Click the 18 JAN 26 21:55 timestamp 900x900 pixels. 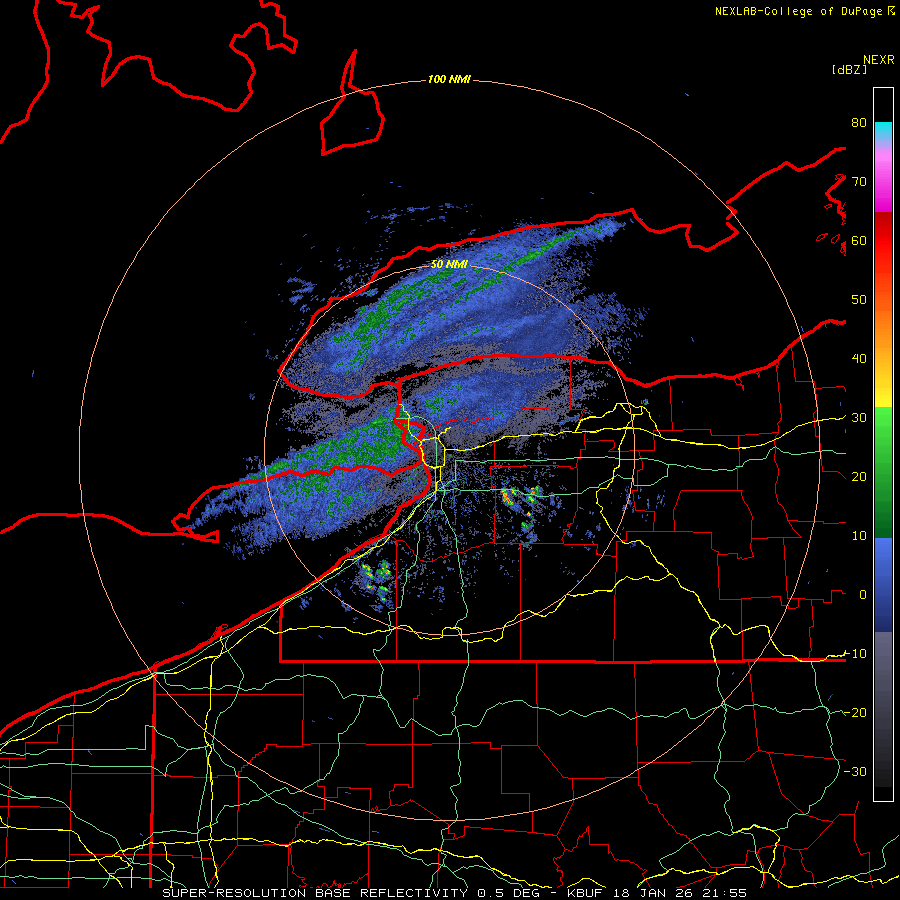point(680,893)
